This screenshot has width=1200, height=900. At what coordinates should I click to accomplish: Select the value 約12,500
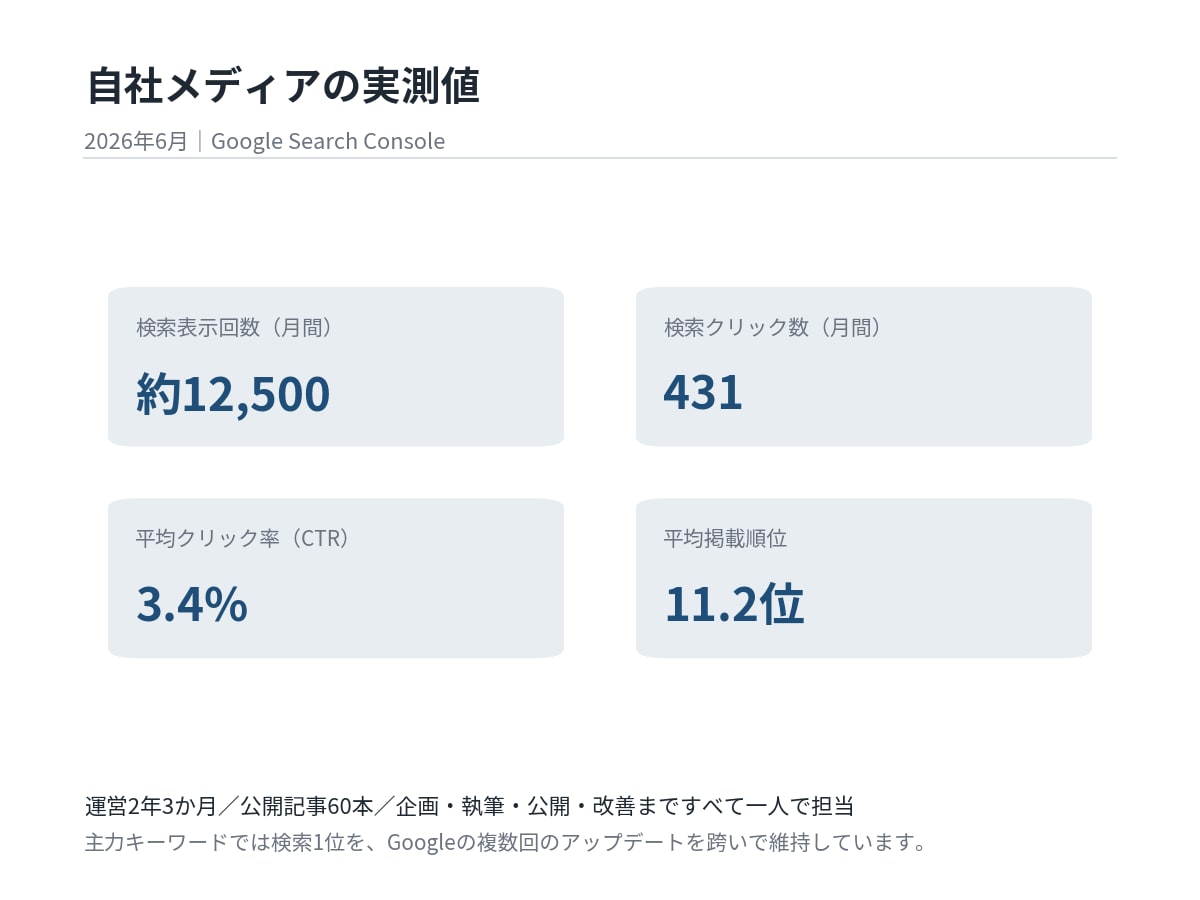[x=233, y=393]
